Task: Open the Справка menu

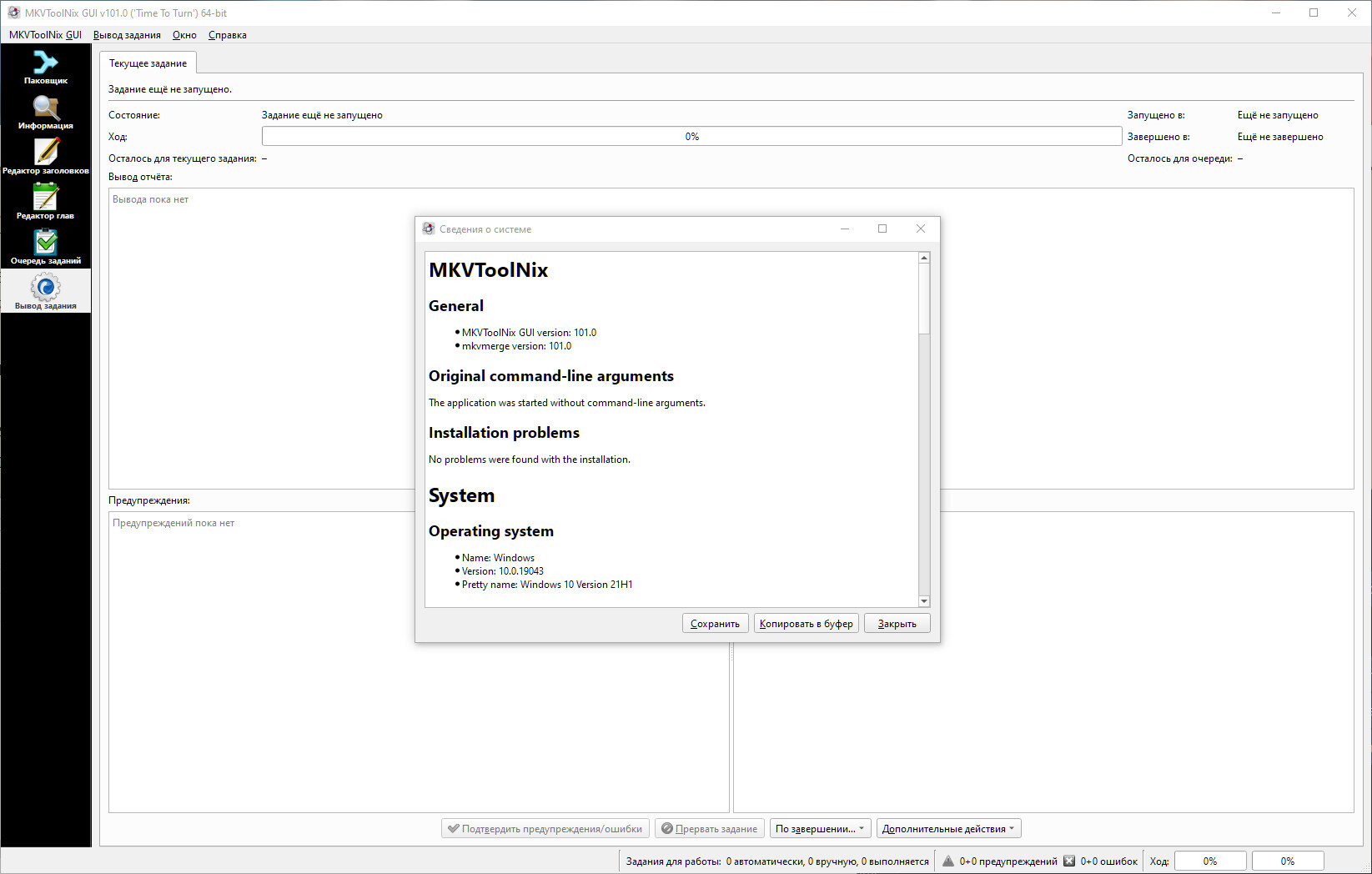Action: [x=227, y=35]
